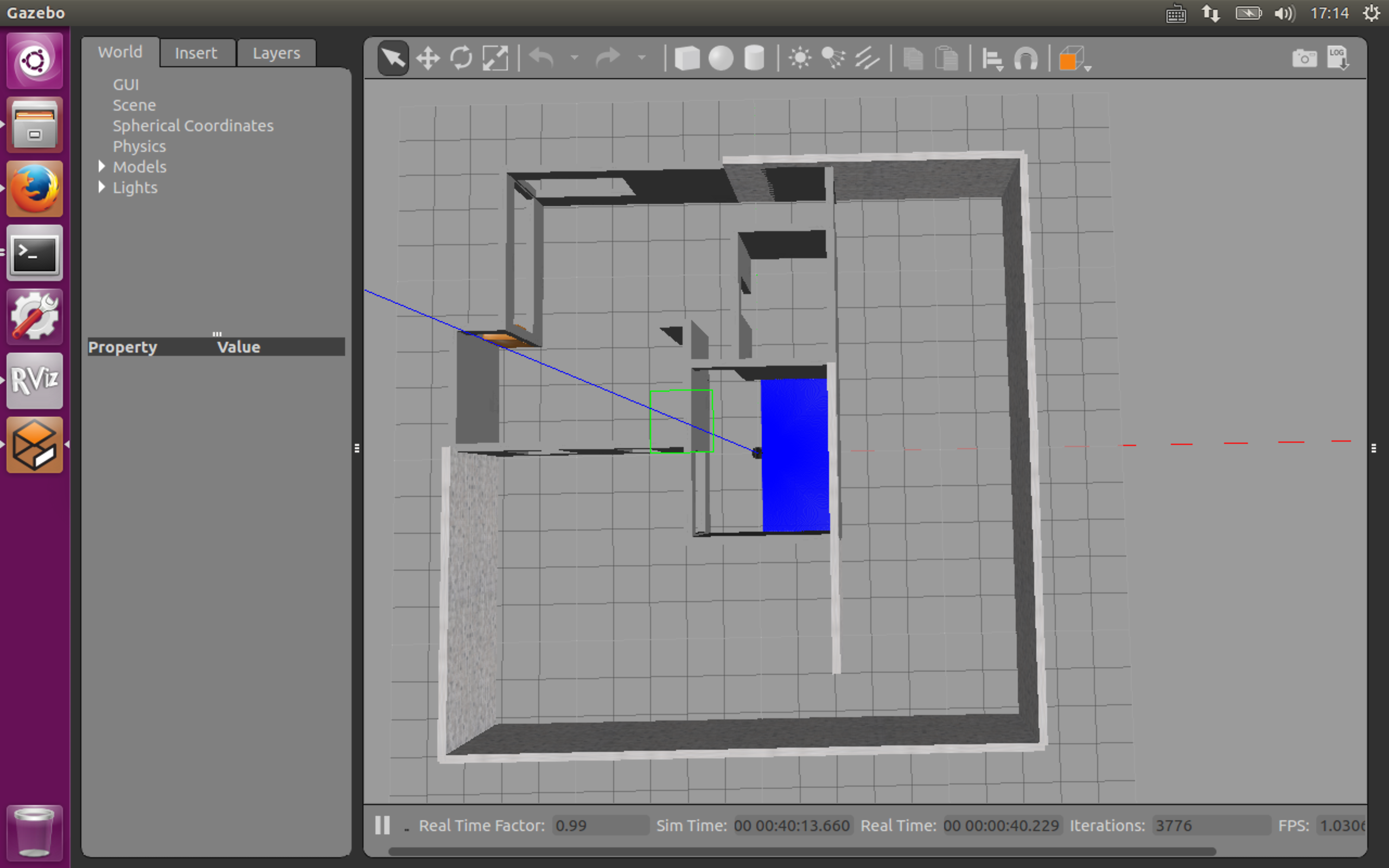The image size is (1389, 868).
Task: Launch Firefox from the dock
Action: click(34, 189)
